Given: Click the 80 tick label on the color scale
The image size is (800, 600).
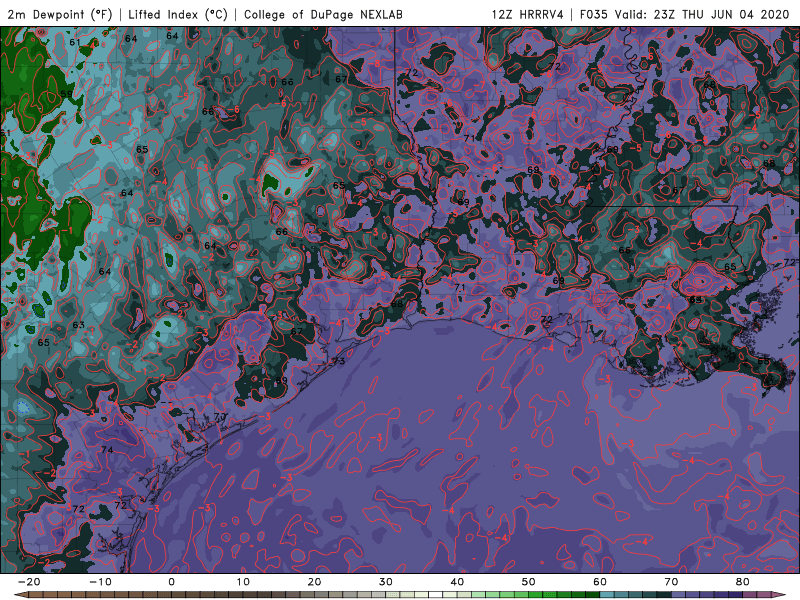Looking at the screenshot, I should 743,582.
